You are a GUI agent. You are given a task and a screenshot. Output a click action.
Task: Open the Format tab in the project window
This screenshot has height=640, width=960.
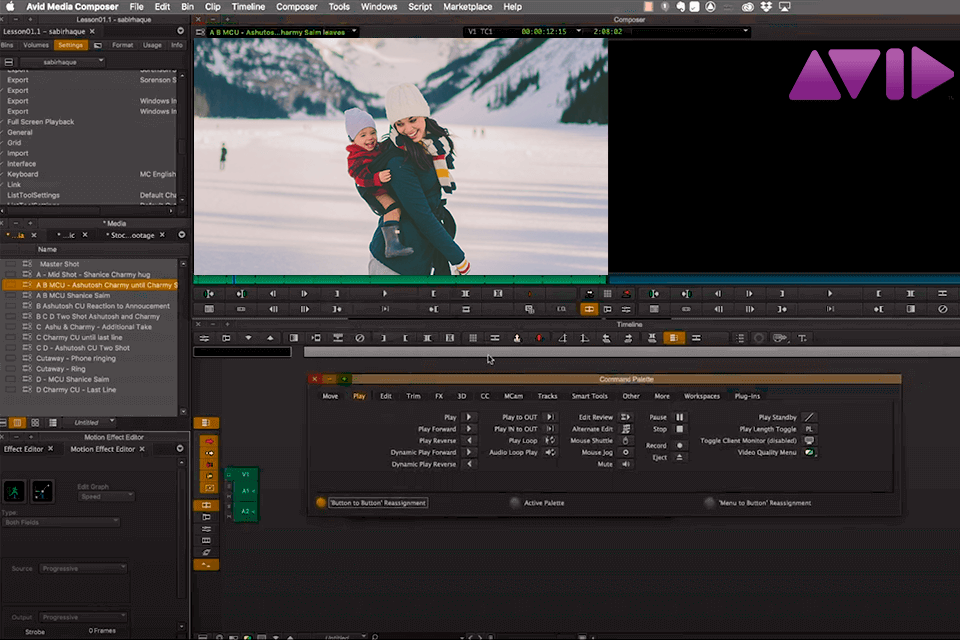point(122,45)
